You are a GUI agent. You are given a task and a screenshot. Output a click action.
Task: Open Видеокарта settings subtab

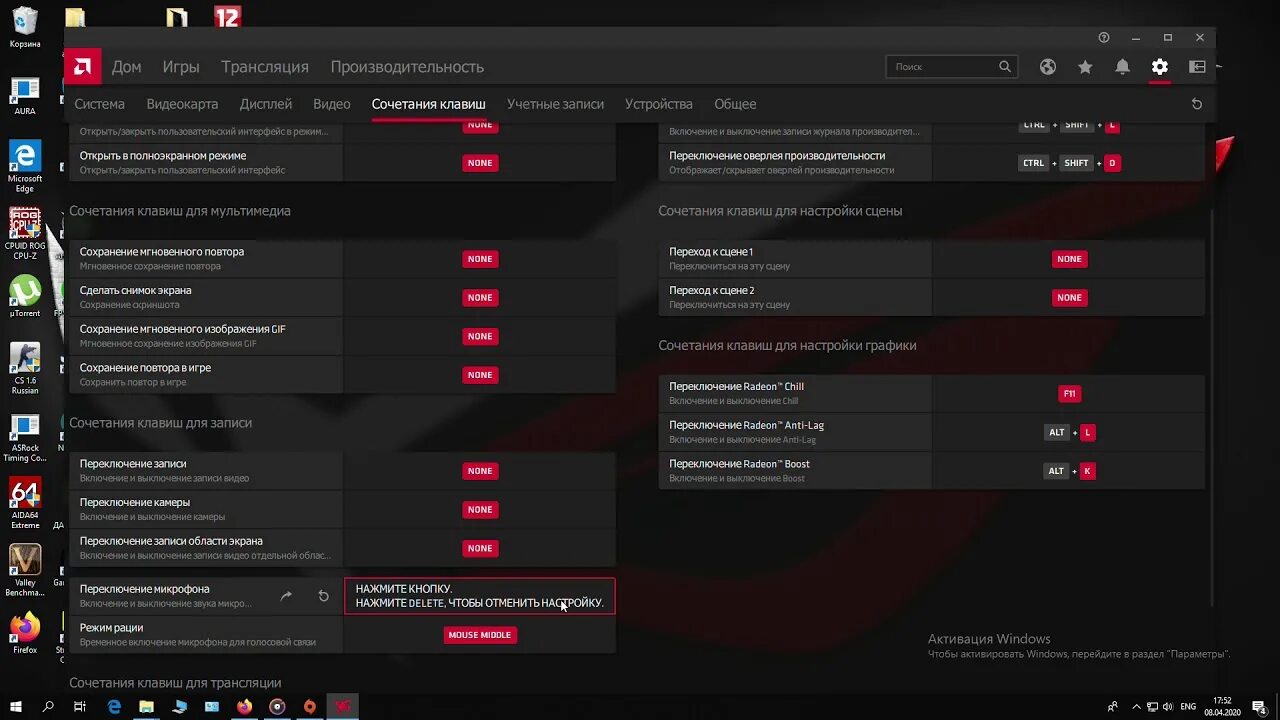[182, 104]
